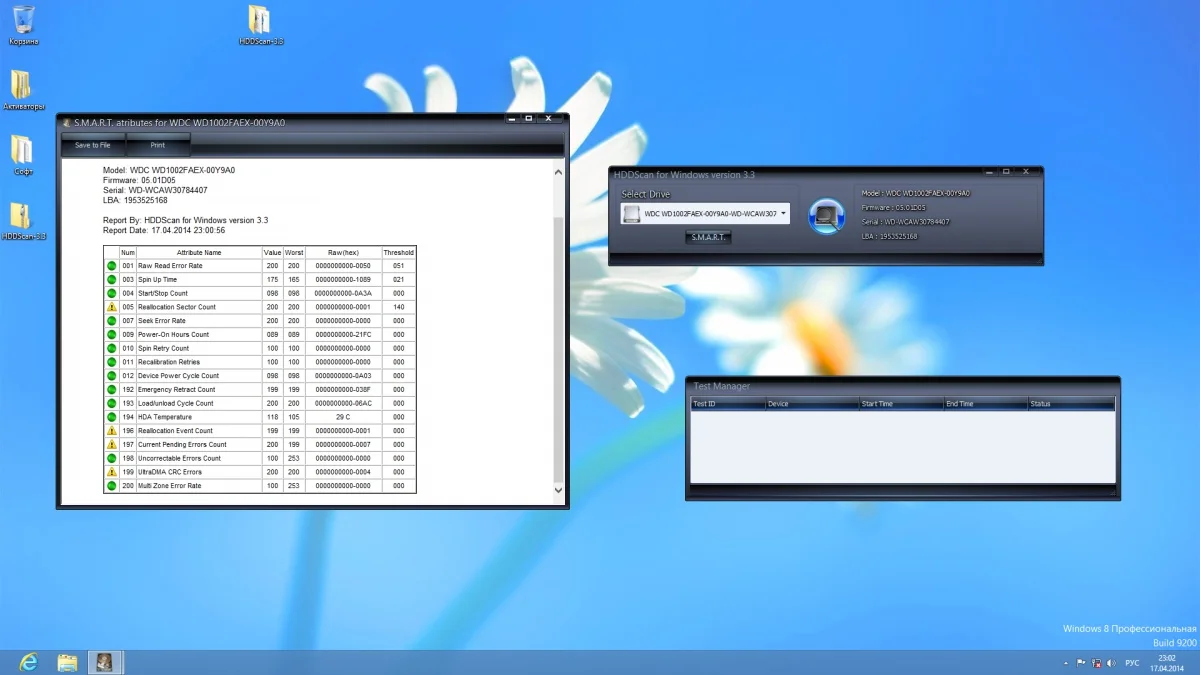
Task: Open the volume control in system tray
Action: [1113, 663]
